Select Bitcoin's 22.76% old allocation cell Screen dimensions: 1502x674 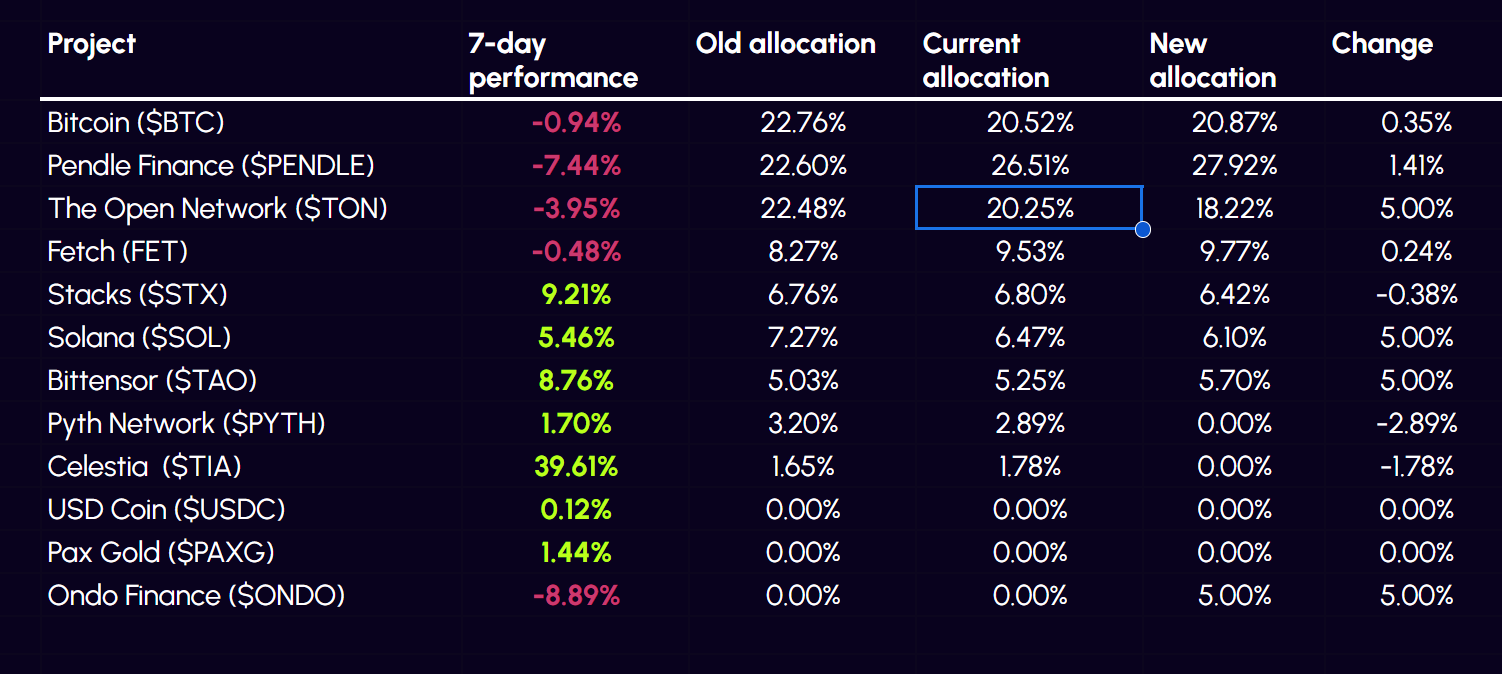tap(803, 123)
